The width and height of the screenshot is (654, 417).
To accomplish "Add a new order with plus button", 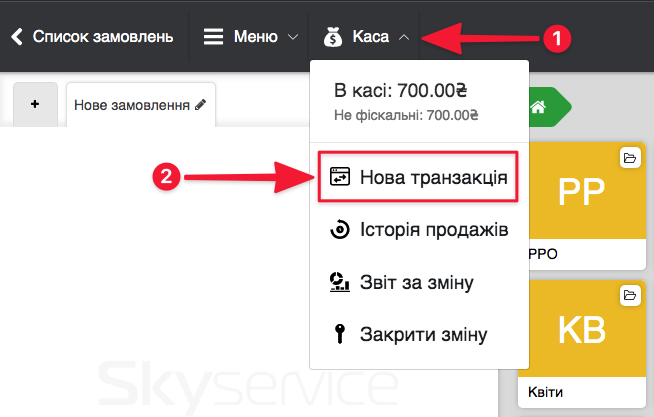I will tap(36, 104).
